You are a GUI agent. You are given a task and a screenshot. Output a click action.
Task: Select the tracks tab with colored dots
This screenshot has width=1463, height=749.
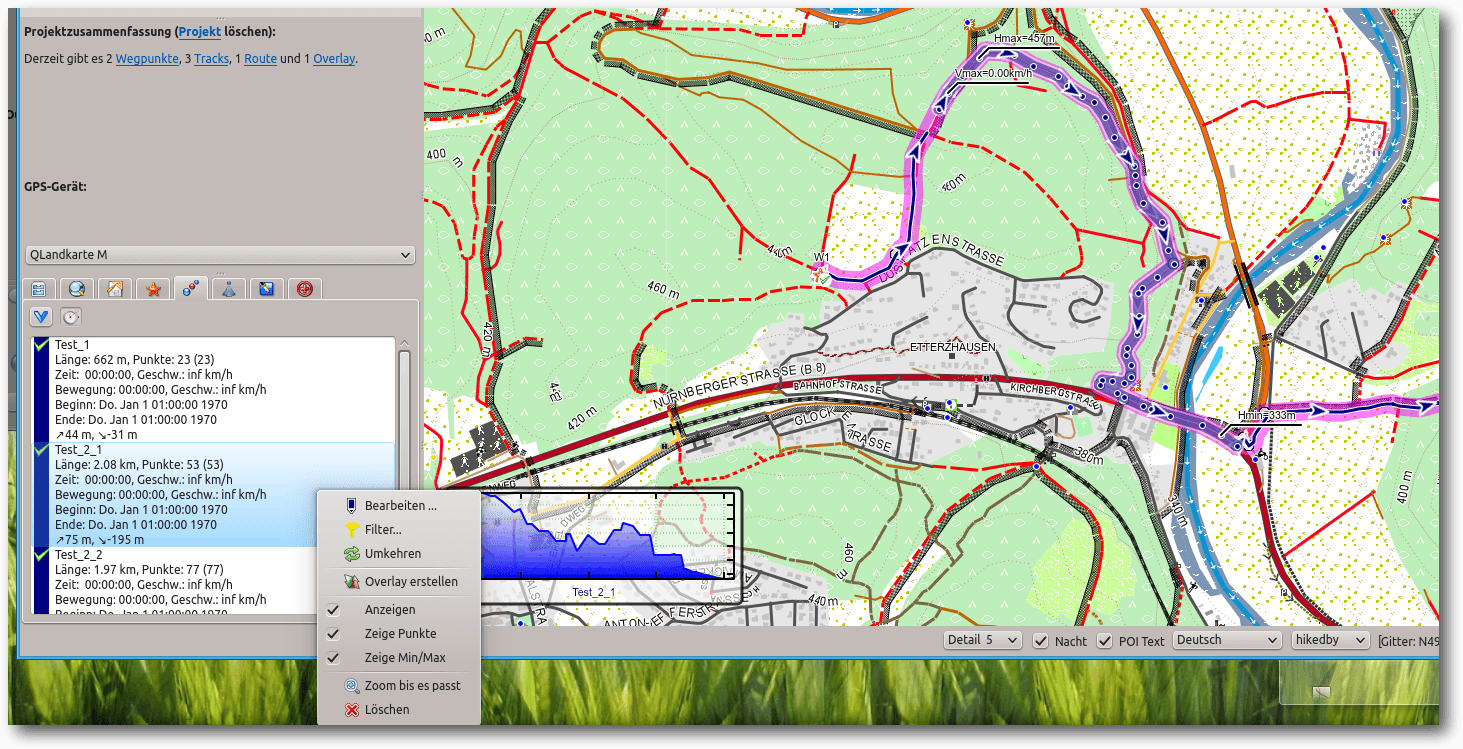191,289
